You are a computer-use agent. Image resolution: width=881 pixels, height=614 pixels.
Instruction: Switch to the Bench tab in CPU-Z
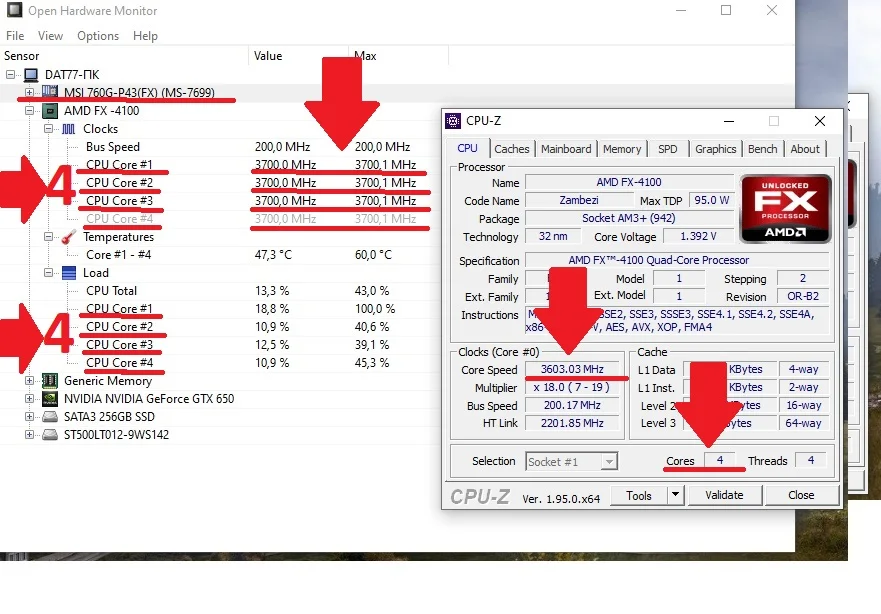(x=762, y=149)
